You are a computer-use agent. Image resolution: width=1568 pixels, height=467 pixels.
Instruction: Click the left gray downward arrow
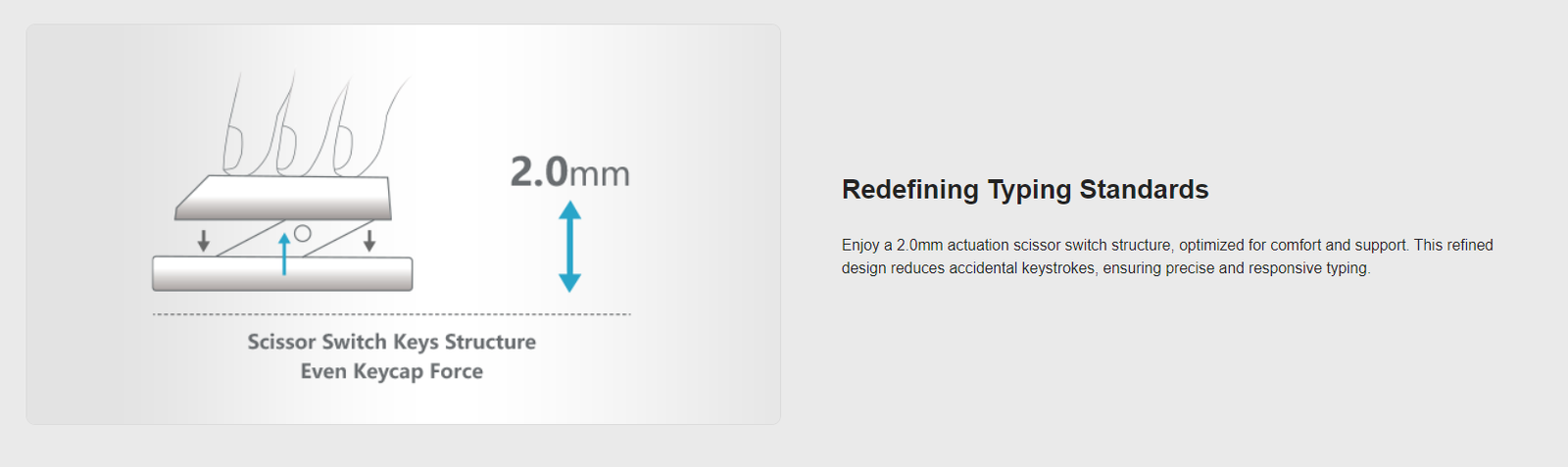[203, 241]
